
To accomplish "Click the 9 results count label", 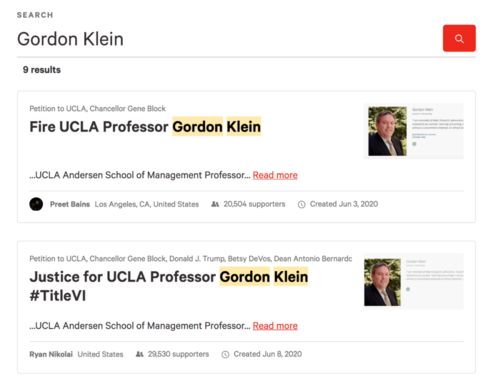I will pyautogui.click(x=42, y=70).
